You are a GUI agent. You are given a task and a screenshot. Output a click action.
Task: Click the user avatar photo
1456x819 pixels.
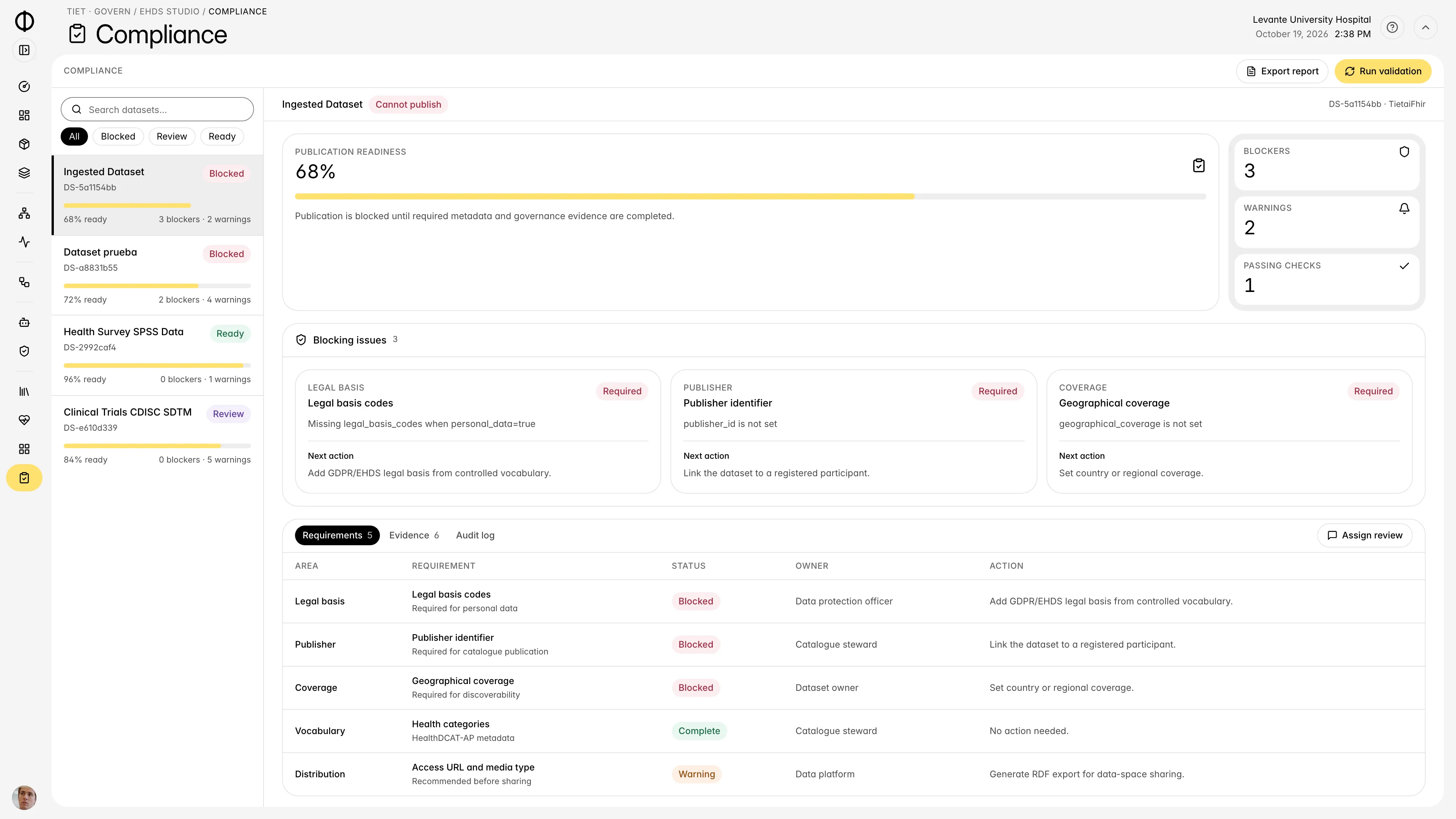[x=24, y=797]
